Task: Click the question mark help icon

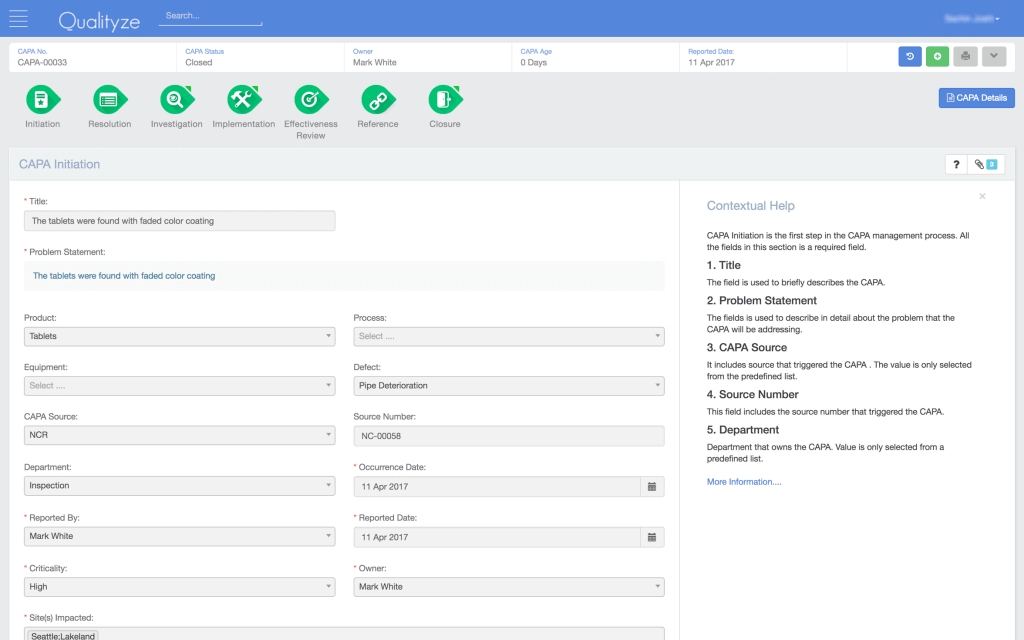Action: tap(956, 164)
